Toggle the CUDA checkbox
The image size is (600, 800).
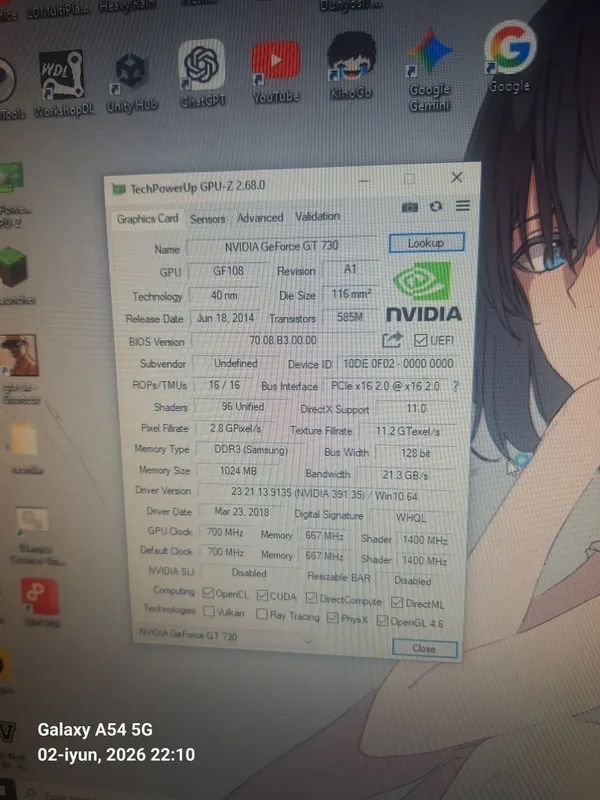pyautogui.click(x=262, y=595)
